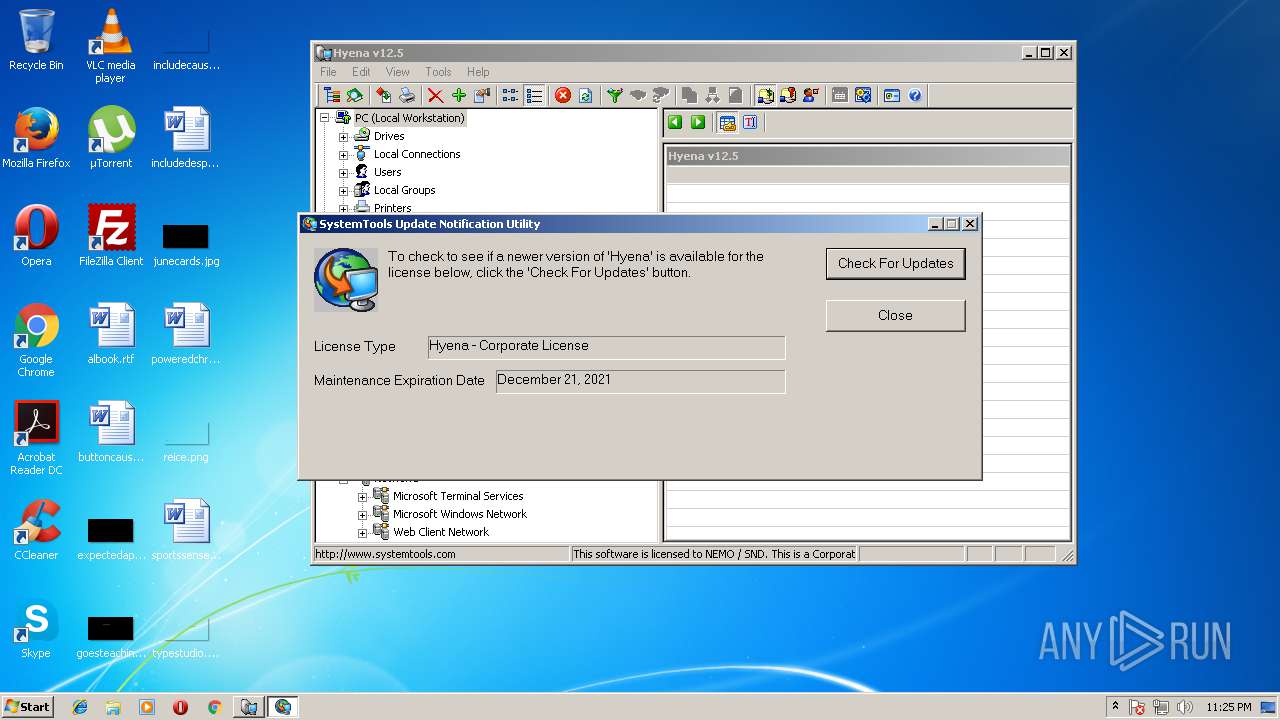
Task: Open Mozilla Firefox desktop shortcut
Action: coord(36,137)
